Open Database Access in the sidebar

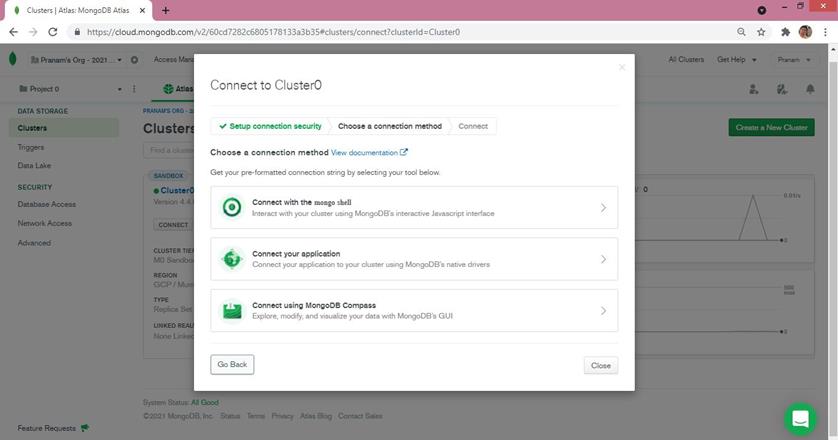click(46, 204)
